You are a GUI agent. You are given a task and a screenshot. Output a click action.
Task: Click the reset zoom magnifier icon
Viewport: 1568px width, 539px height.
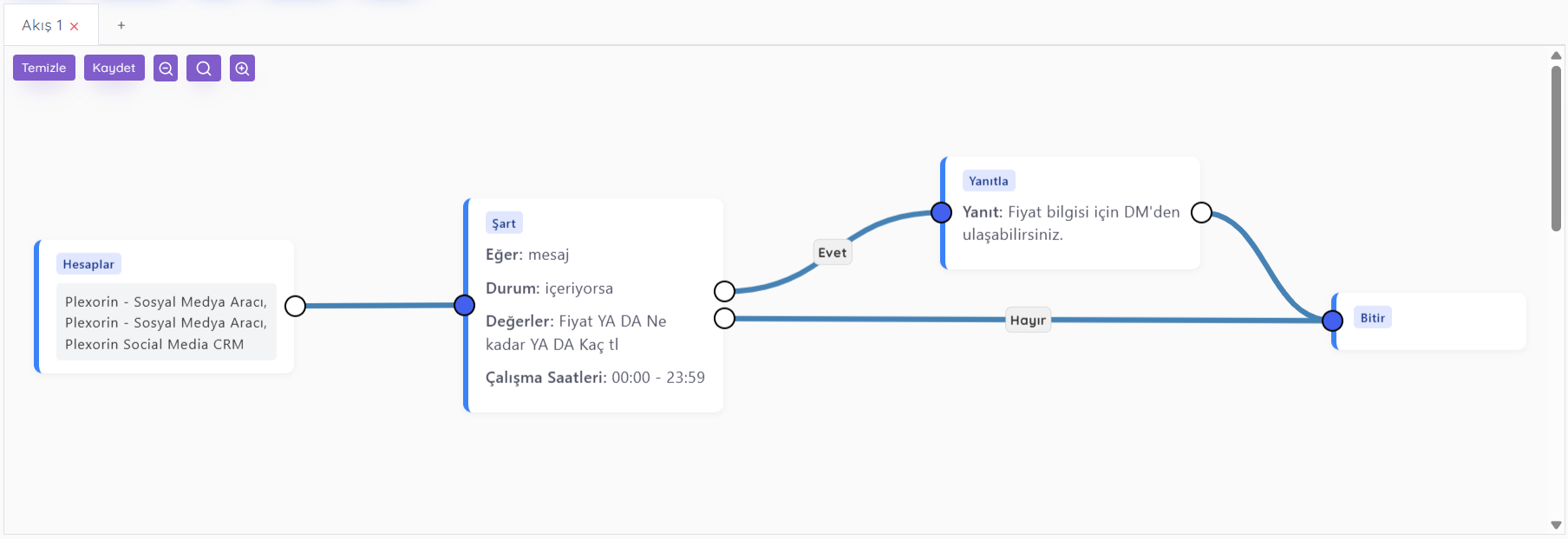point(204,68)
